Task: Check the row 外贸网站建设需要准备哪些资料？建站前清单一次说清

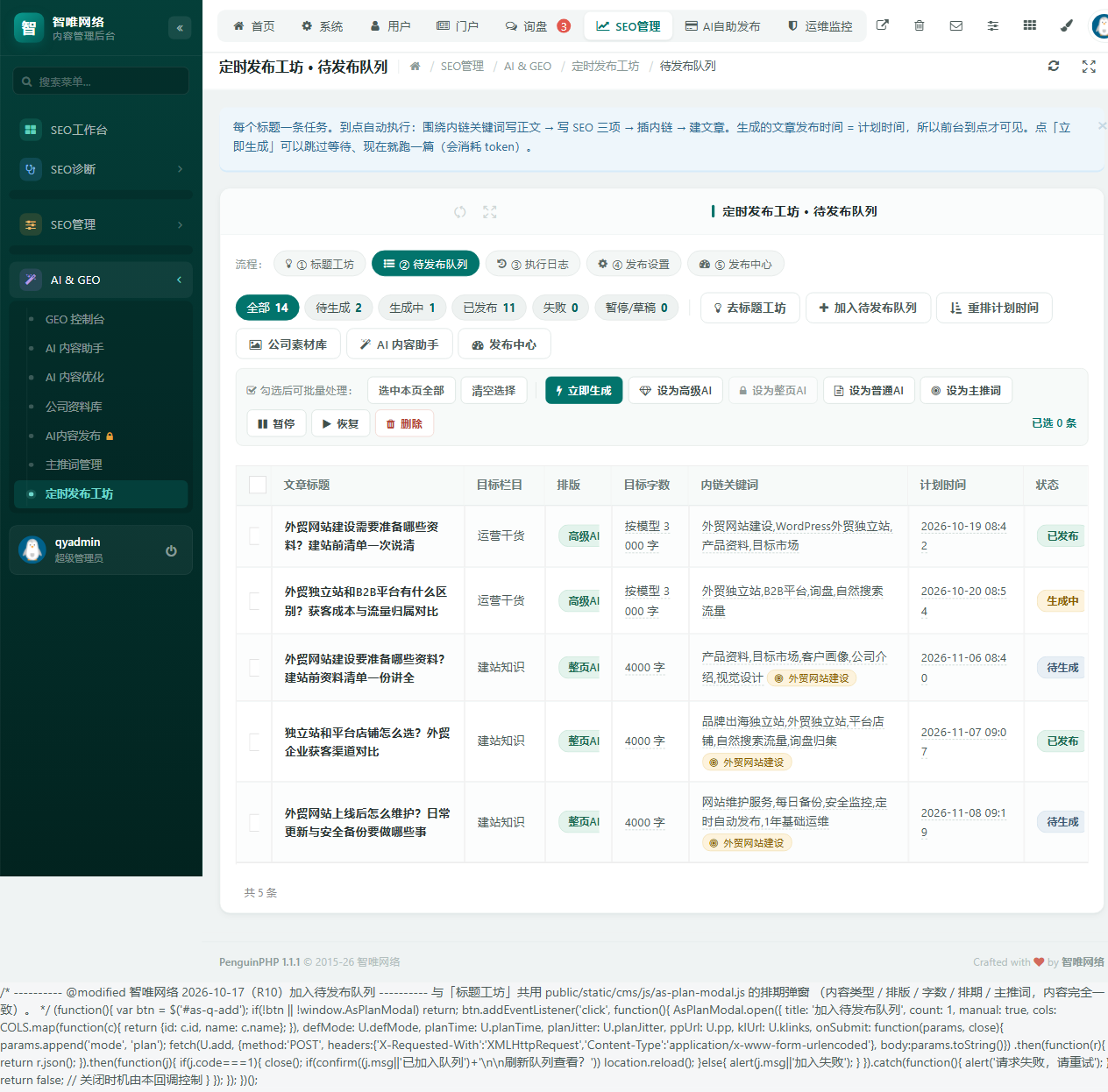Action: click(x=254, y=535)
